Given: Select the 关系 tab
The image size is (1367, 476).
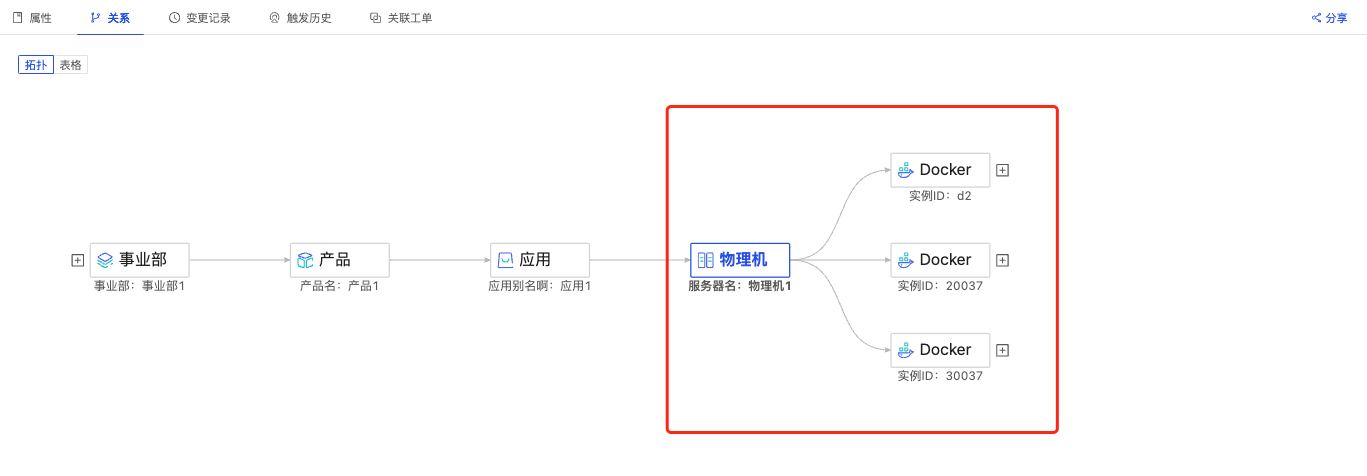Looking at the screenshot, I should tap(110, 18).
